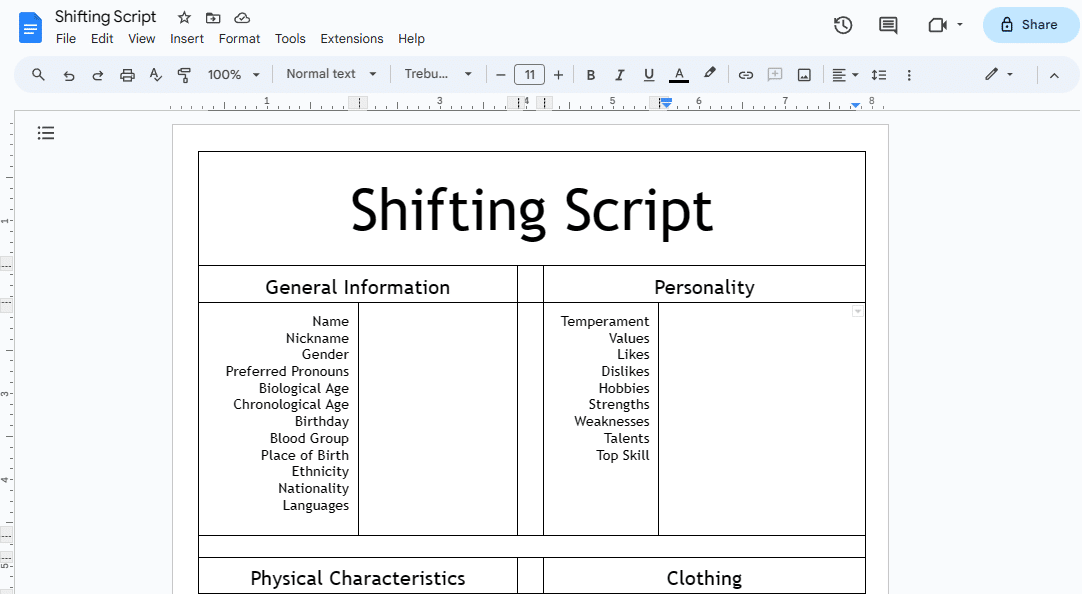Open the Insert menu
The width and height of the screenshot is (1082, 594).
click(187, 39)
